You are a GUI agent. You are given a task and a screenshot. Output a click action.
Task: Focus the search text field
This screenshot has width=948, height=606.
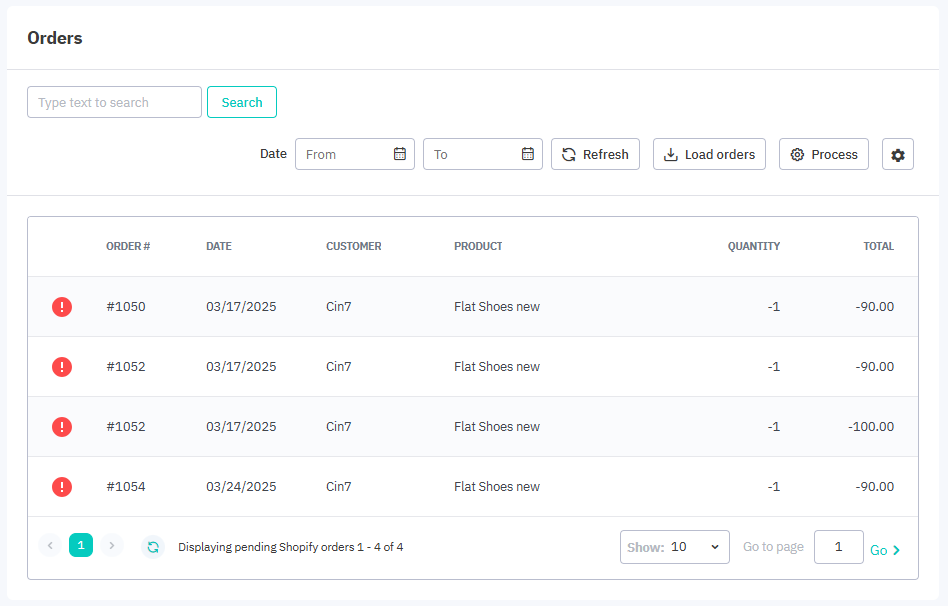coord(114,102)
